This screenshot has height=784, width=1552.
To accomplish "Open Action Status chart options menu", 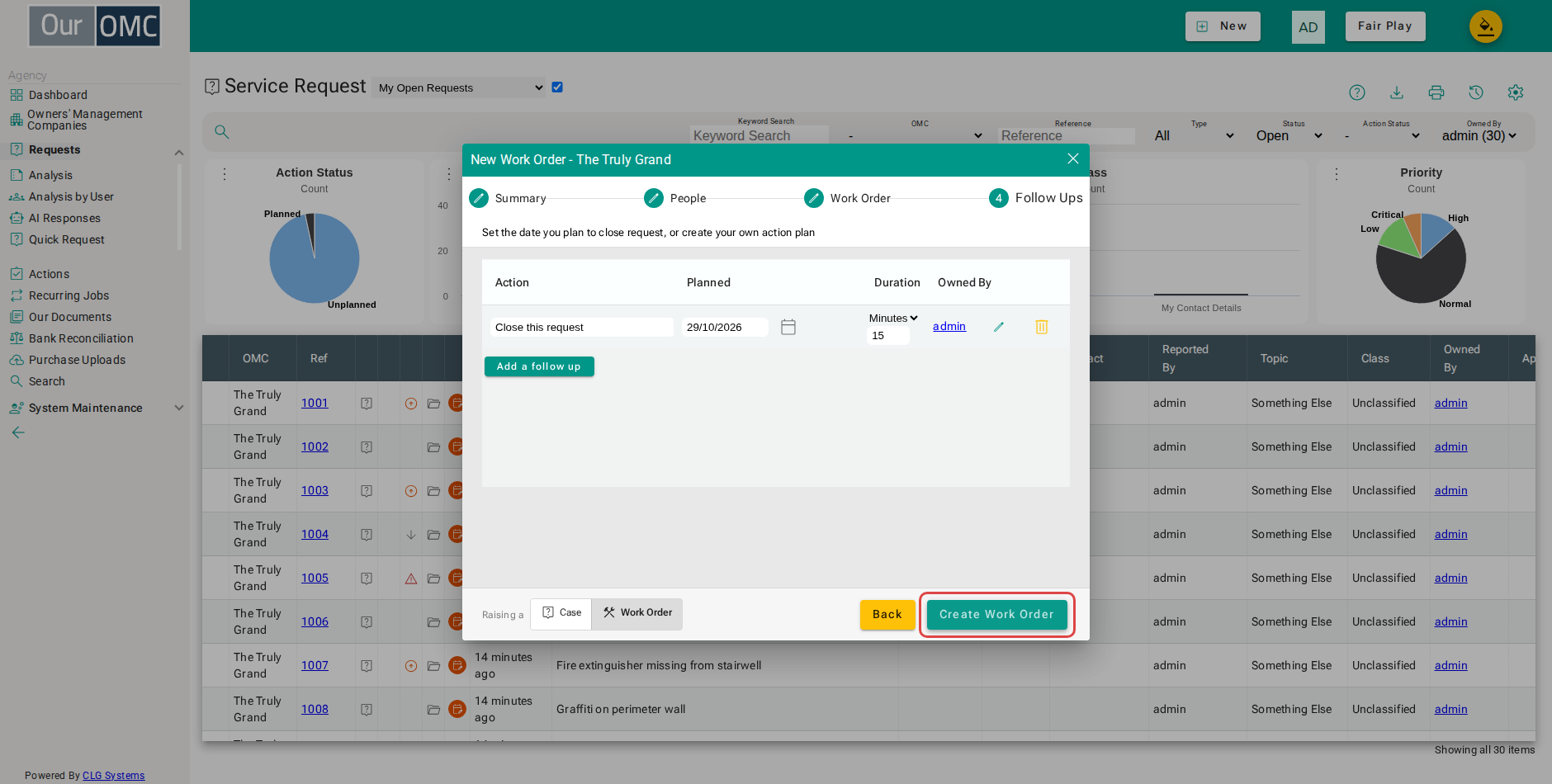I will pos(225,174).
